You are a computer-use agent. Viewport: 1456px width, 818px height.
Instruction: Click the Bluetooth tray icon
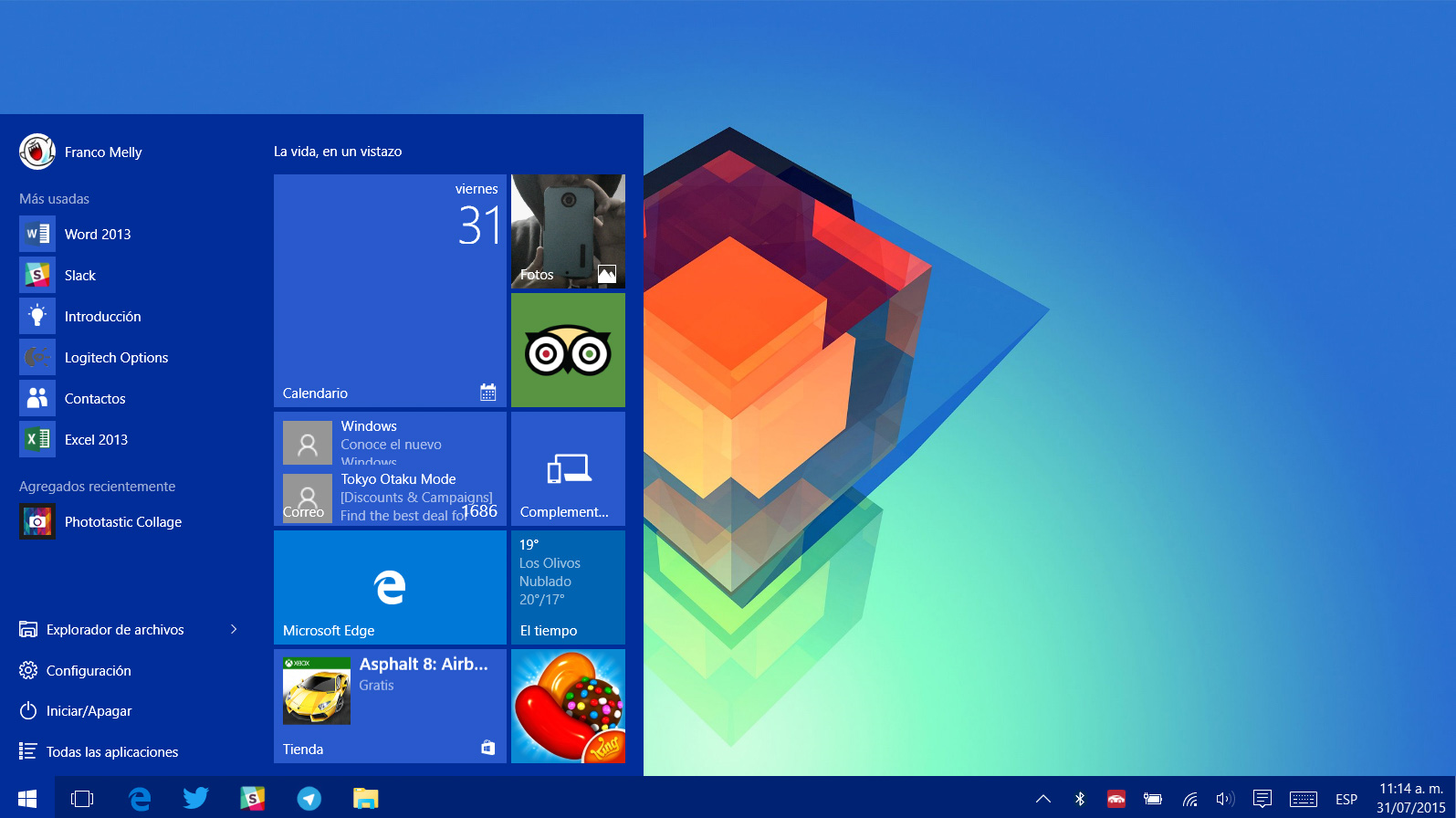tap(1080, 799)
